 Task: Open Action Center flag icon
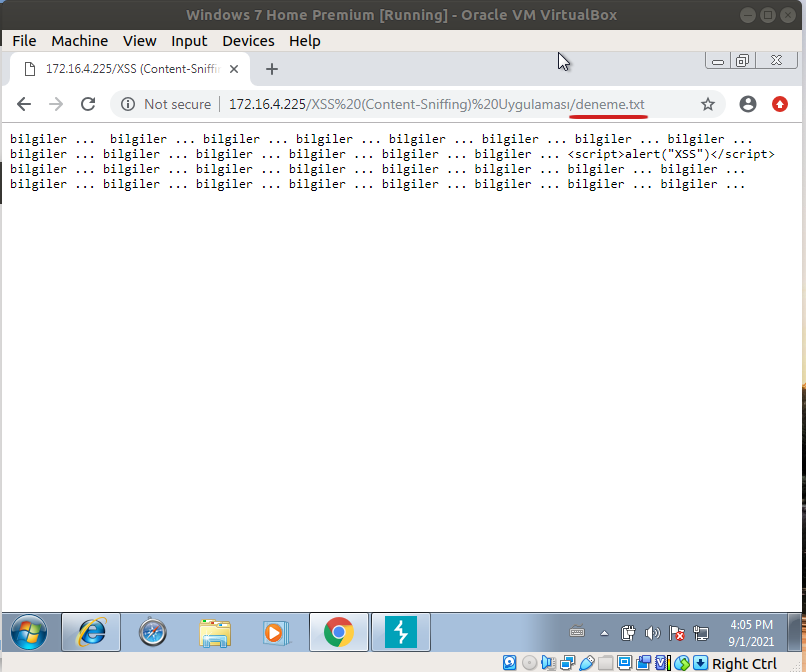click(676, 632)
